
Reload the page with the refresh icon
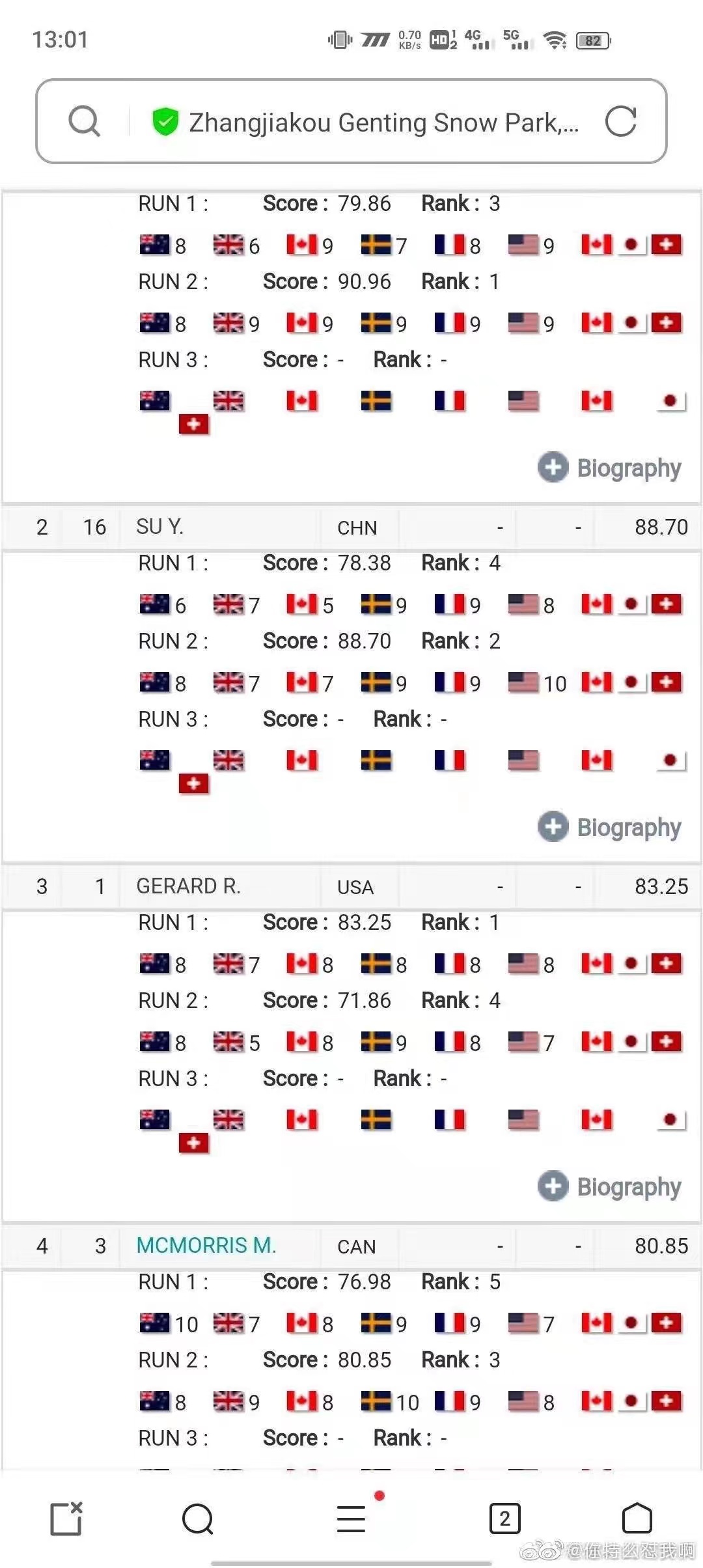pos(620,121)
